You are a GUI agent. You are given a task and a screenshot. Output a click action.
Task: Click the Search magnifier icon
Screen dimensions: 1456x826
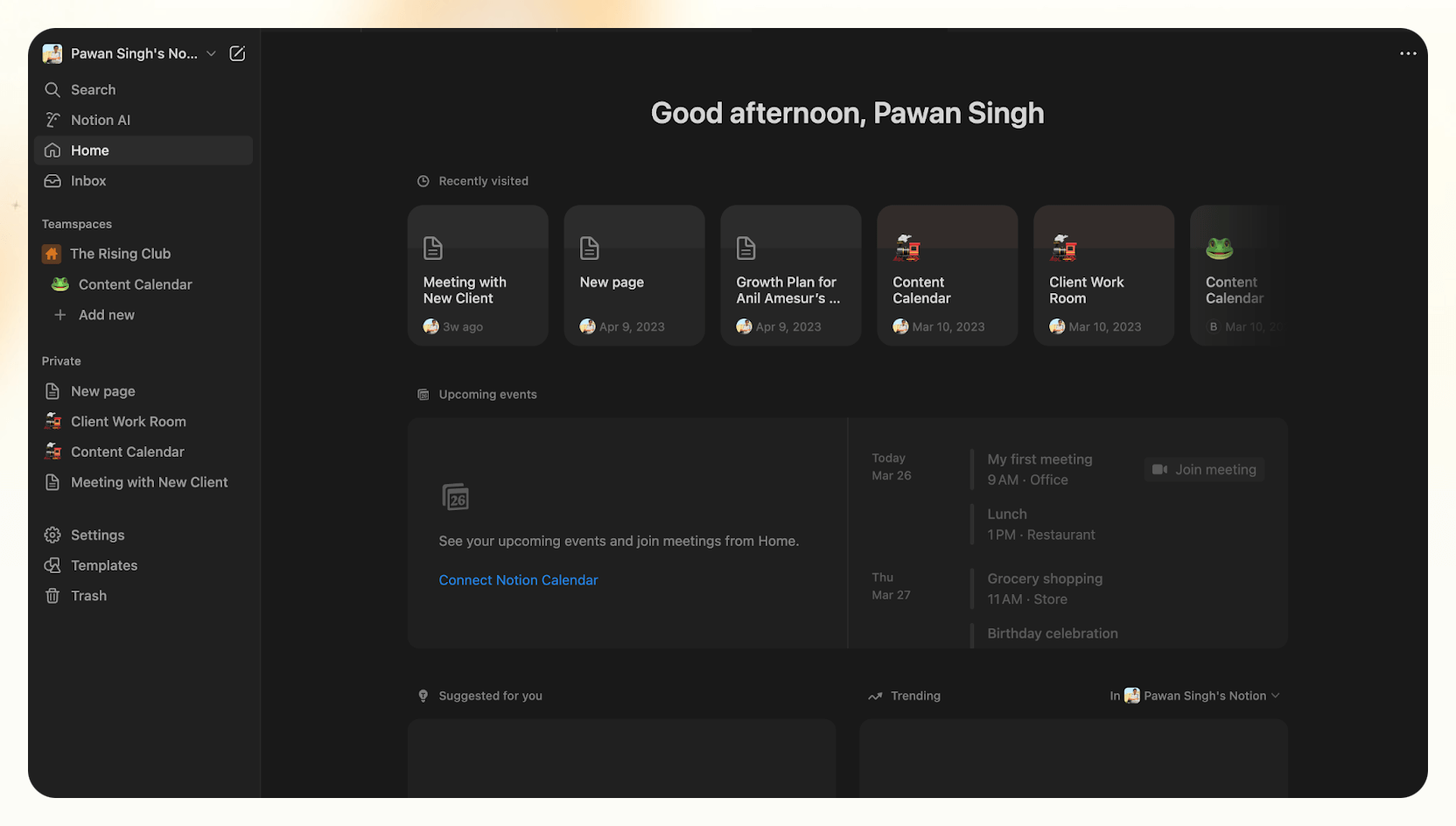(52, 89)
